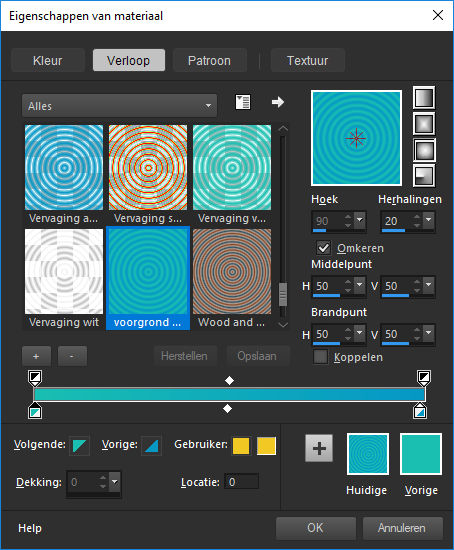Decrease Middelpunt H with down stepper
Screen dimensions: 454x550
coord(348,290)
